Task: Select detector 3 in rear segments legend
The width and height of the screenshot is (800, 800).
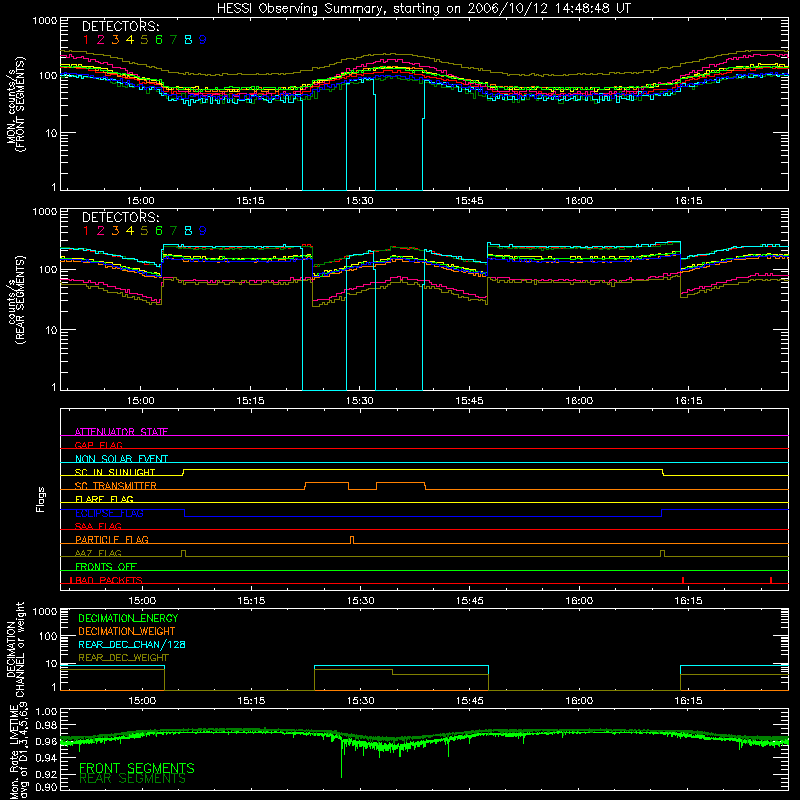Action: pos(115,231)
